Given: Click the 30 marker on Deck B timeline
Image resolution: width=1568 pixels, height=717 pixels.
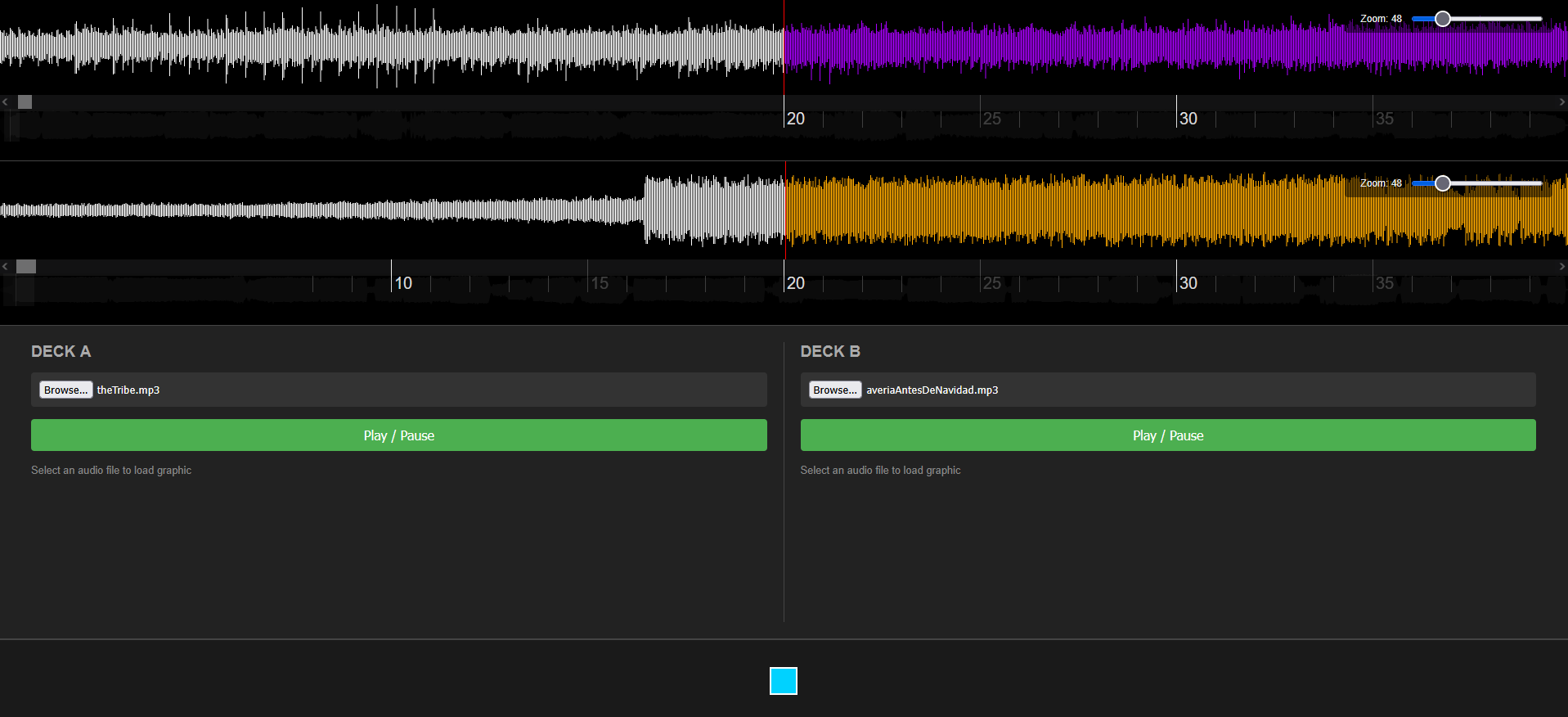Looking at the screenshot, I should 1187,283.
